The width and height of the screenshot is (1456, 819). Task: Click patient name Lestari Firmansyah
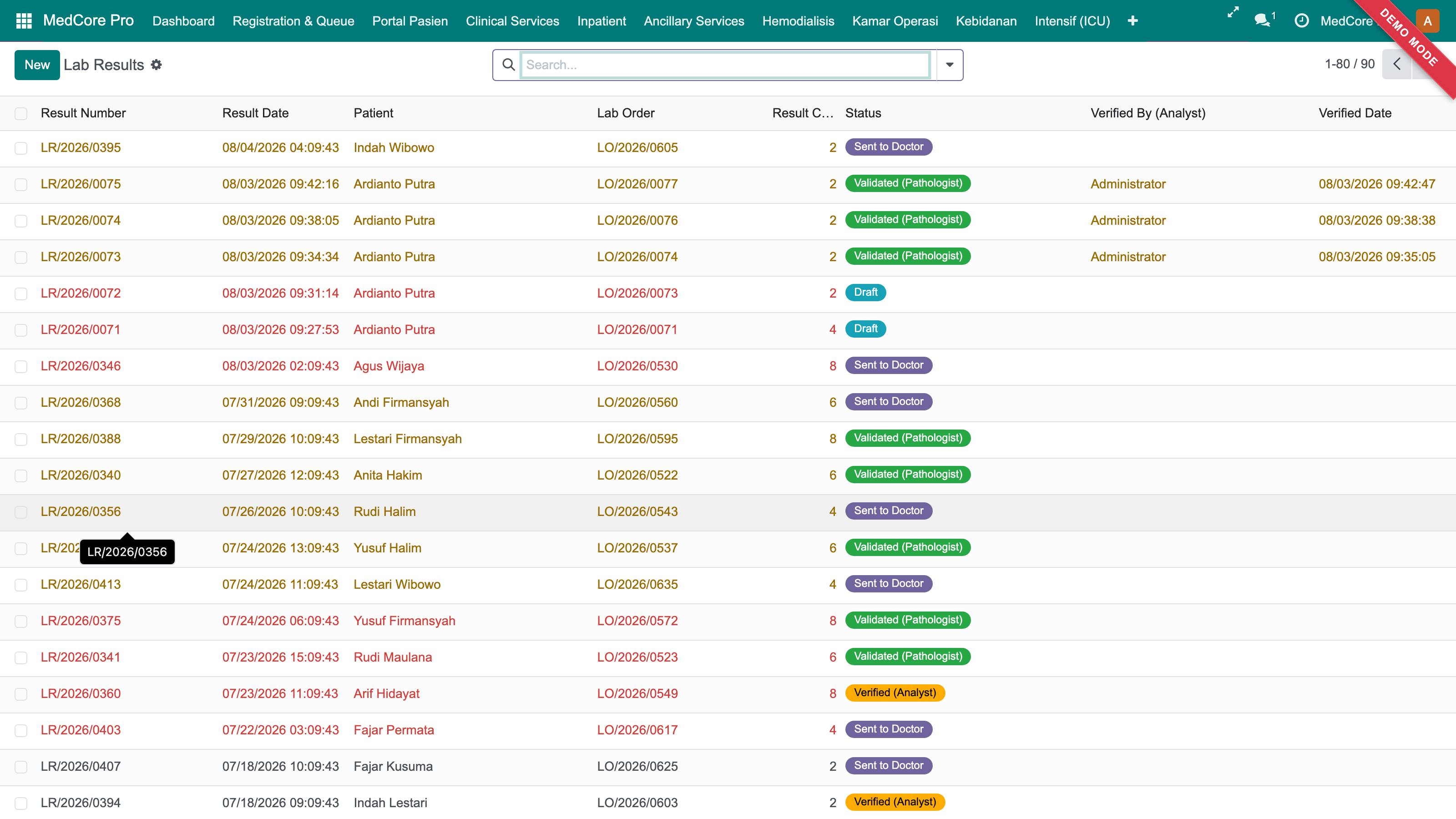408,439
